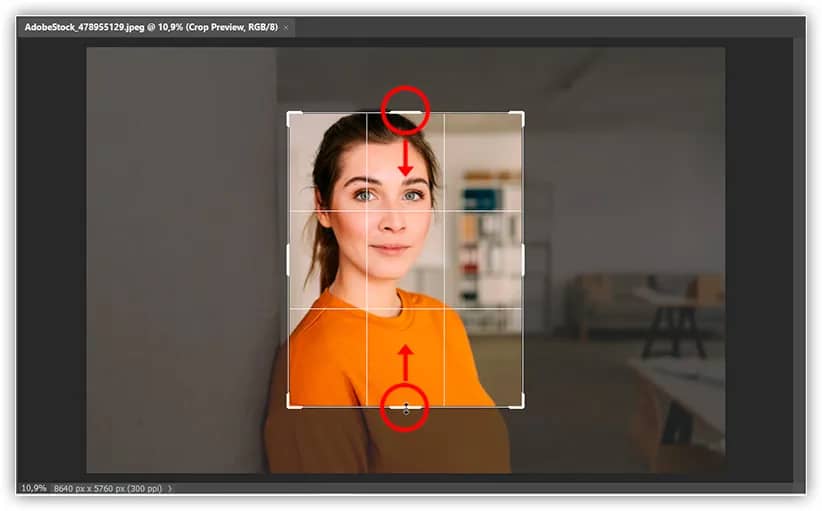The width and height of the screenshot is (822, 511).
Task: Click the left-middle edge crop handle
Action: pos(289,260)
